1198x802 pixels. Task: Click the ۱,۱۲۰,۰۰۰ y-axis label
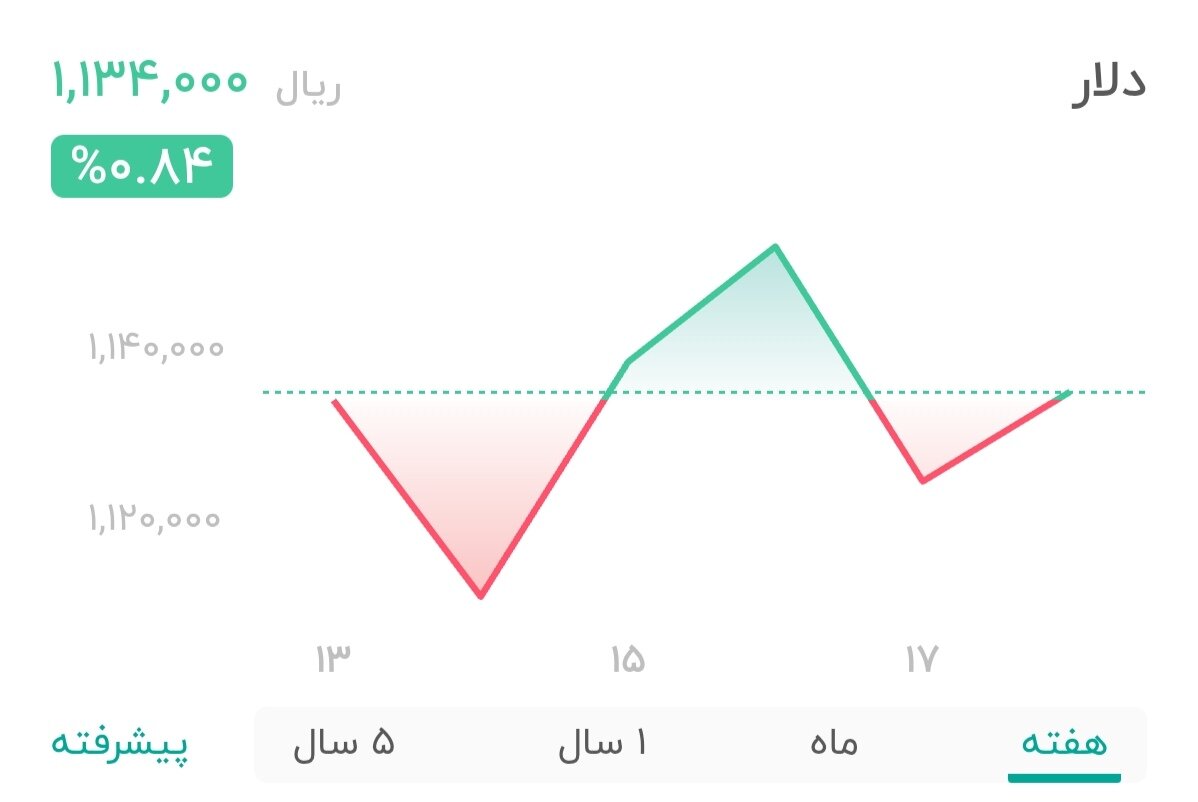pyautogui.click(x=155, y=519)
